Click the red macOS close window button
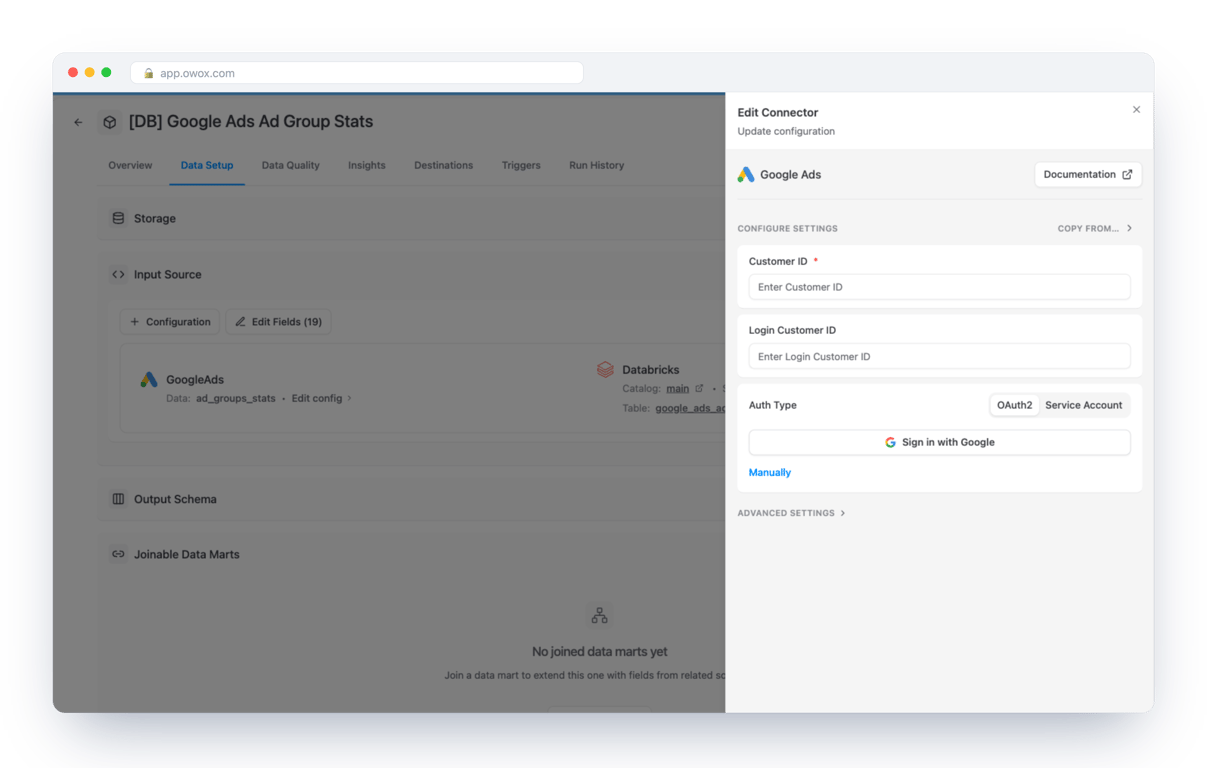This screenshot has width=1207, height=768. [73, 72]
